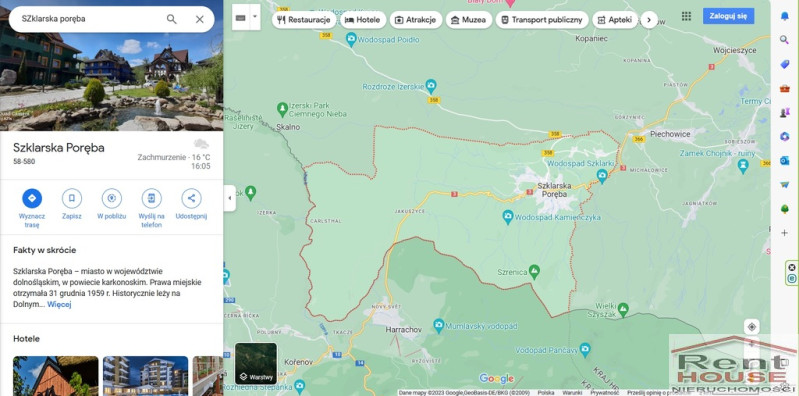Open the keyboard input dropdown arrow
Viewport: 799px width, 396px height.
255,17
